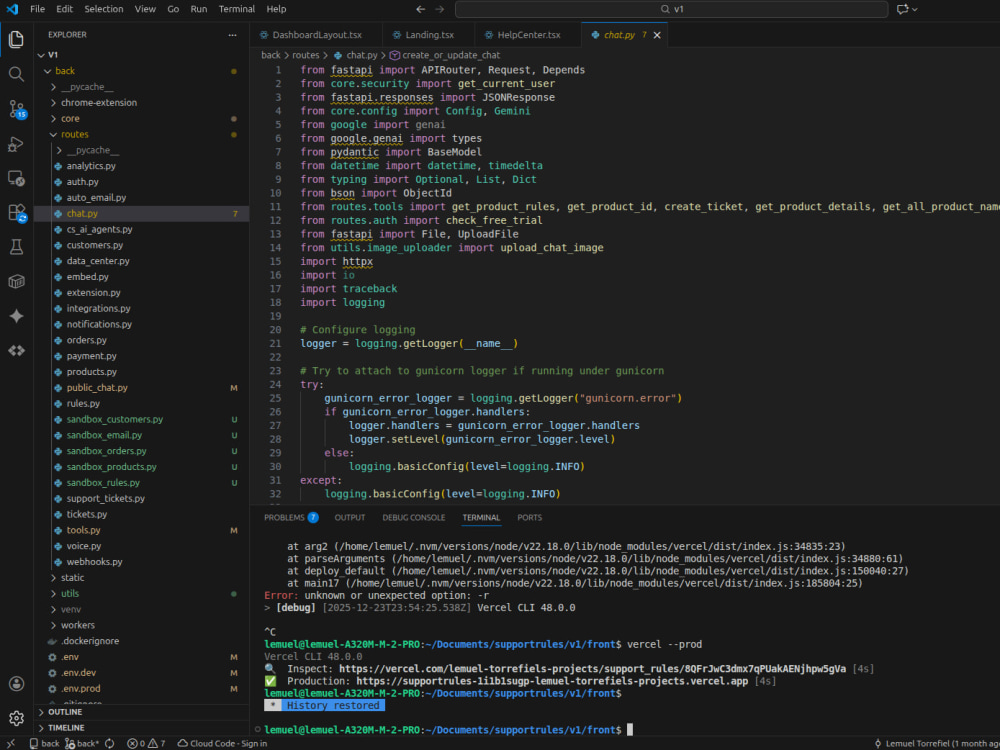This screenshot has height=750, width=1000.
Task: Open the Production vercel.app URL in terminal
Action: (552, 681)
